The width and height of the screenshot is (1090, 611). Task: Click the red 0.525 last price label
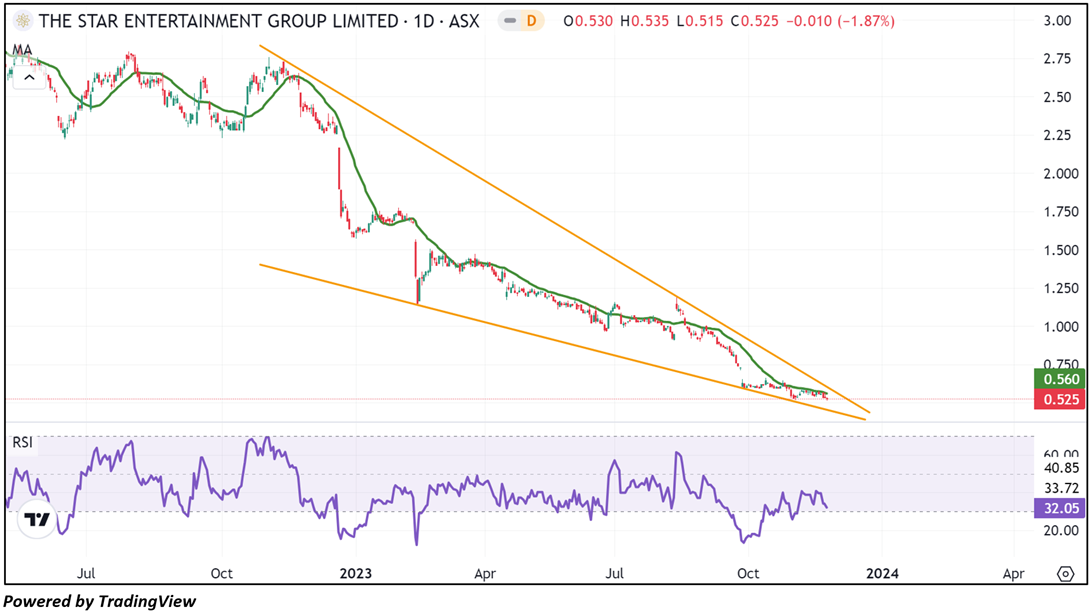coord(1059,399)
